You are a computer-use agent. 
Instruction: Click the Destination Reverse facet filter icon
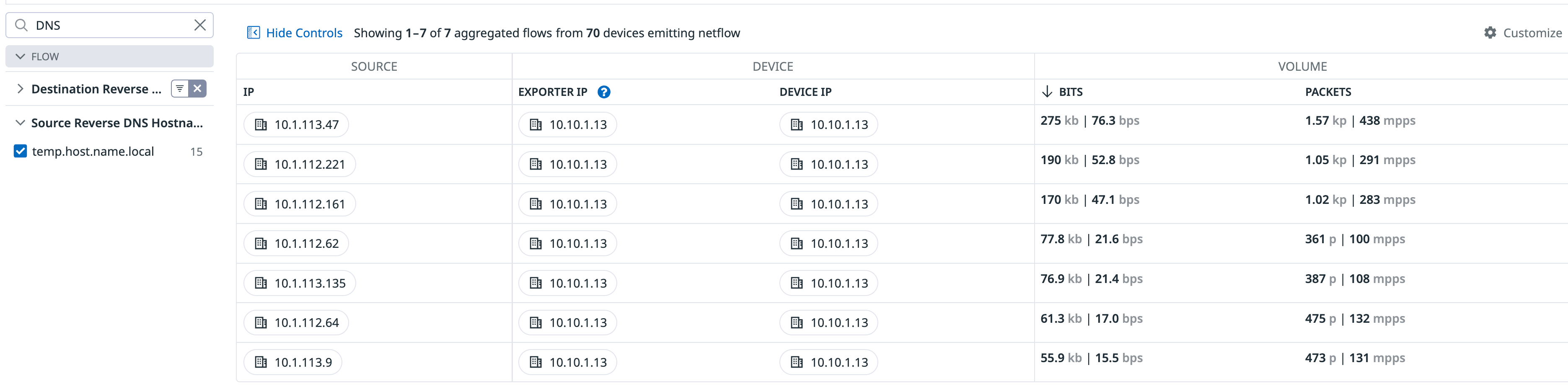pyautogui.click(x=180, y=89)
